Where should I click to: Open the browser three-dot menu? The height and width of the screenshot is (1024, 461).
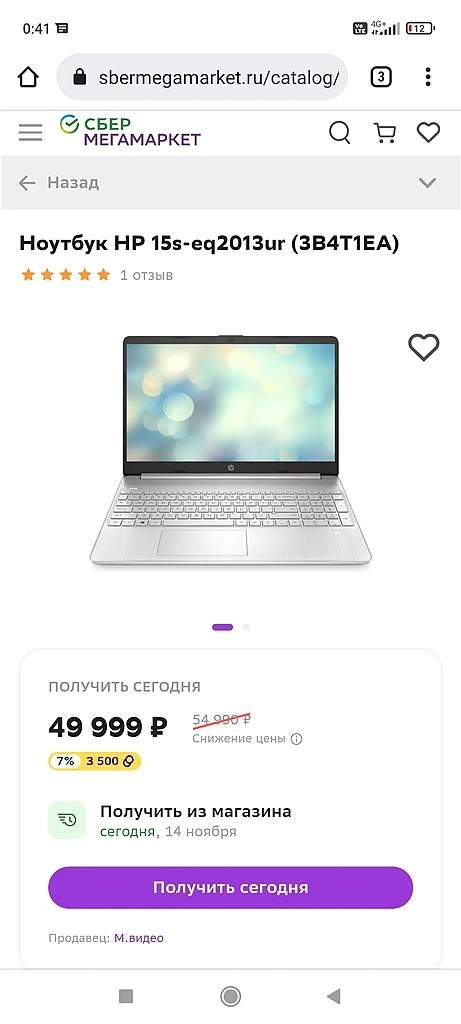point(428,77)
